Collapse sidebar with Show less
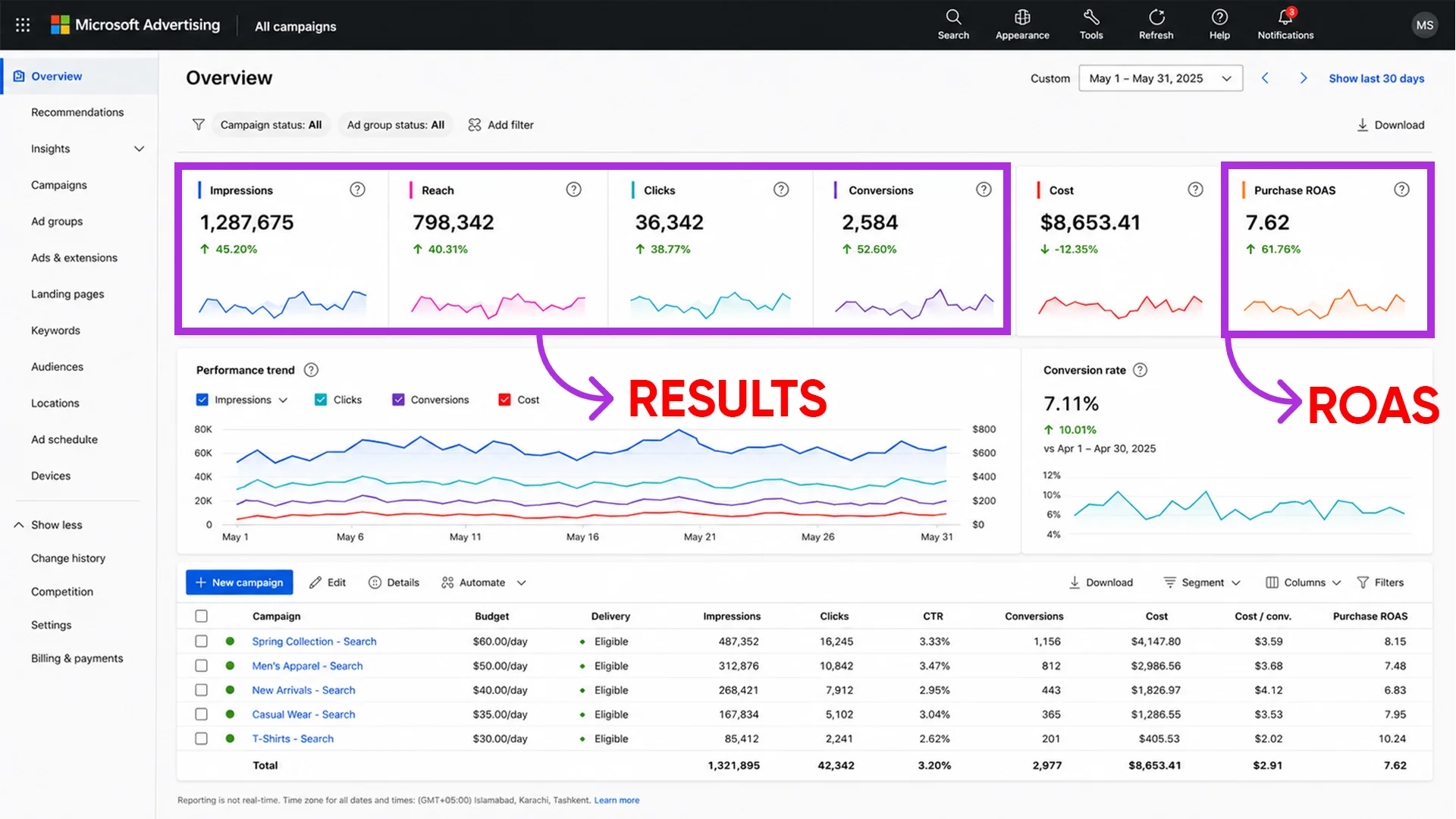This screenshot has width=1456, height=819. tap(48, 525)
